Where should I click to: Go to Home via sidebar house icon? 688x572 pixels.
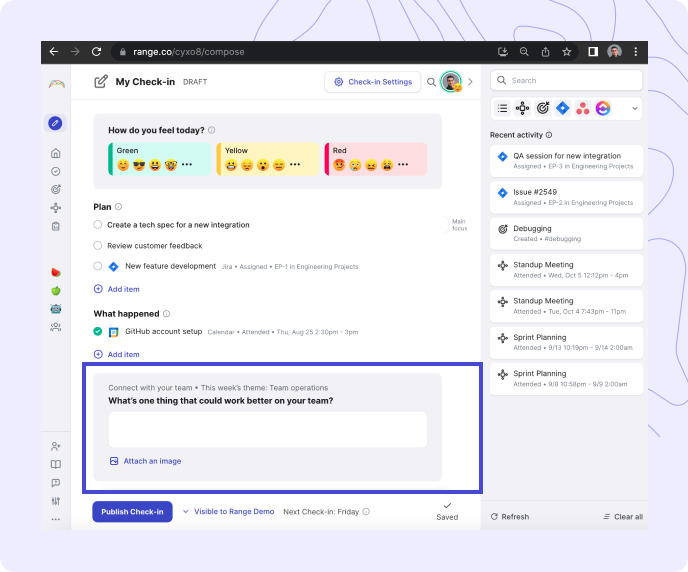tap(56, 153)
